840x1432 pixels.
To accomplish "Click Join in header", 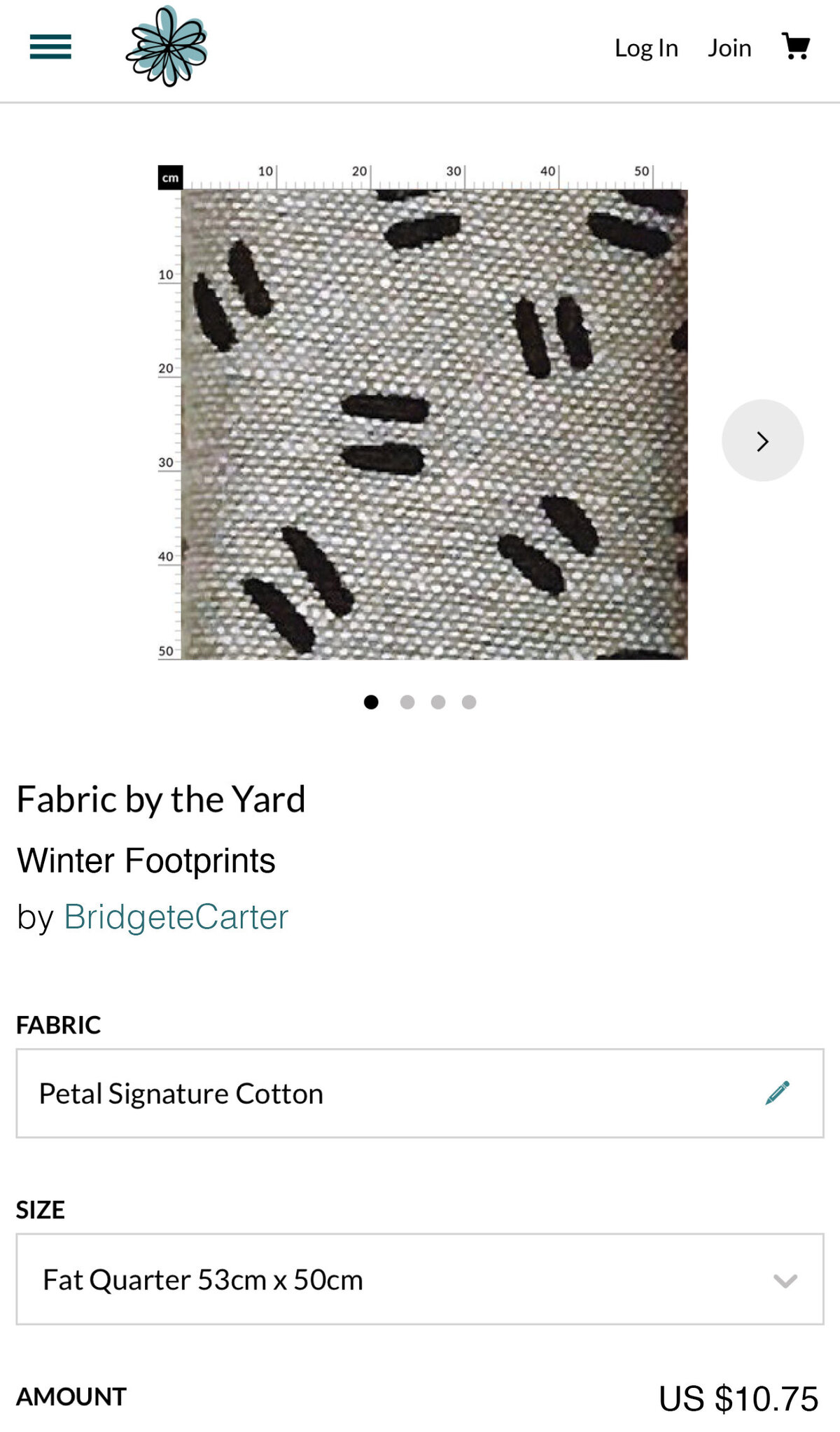I will point(729,48).
